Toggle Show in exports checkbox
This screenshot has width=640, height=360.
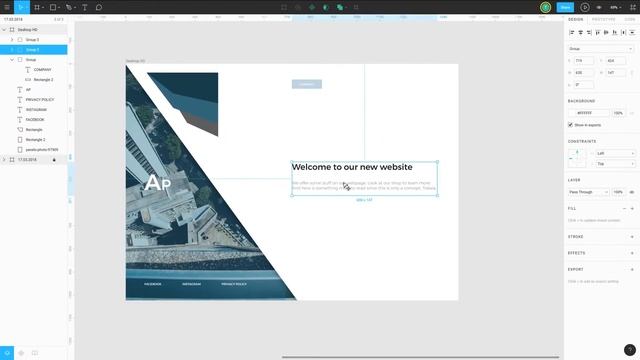tap(570, 125)
